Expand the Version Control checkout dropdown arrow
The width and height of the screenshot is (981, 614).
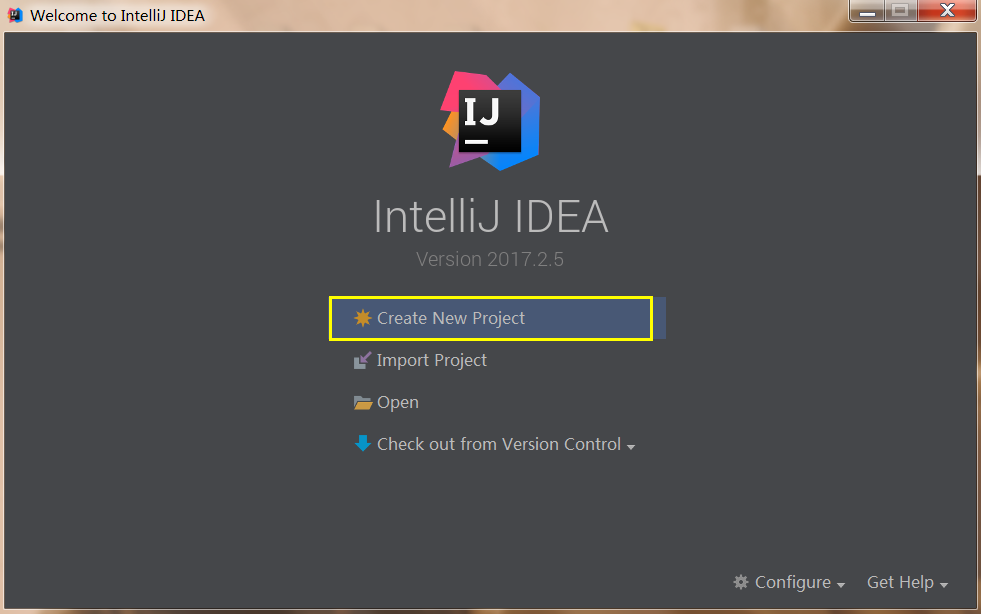click(x=631, y=446)
